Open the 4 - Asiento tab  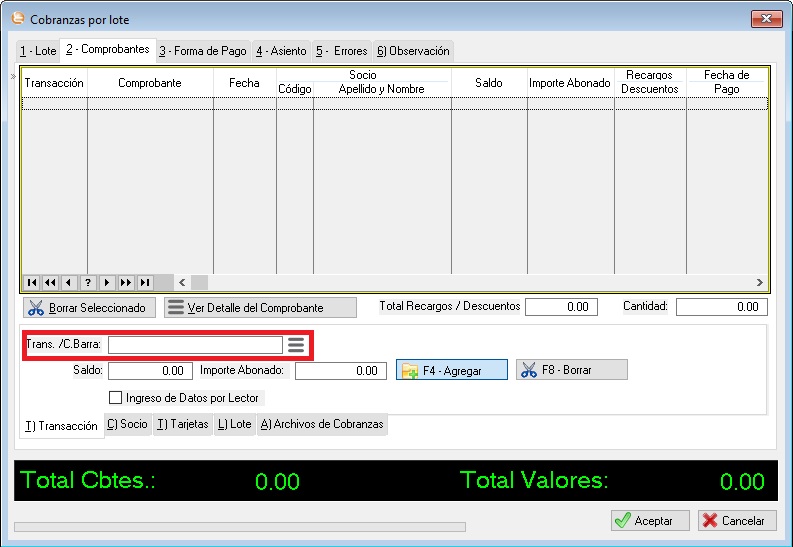click(x=281, y=51)
